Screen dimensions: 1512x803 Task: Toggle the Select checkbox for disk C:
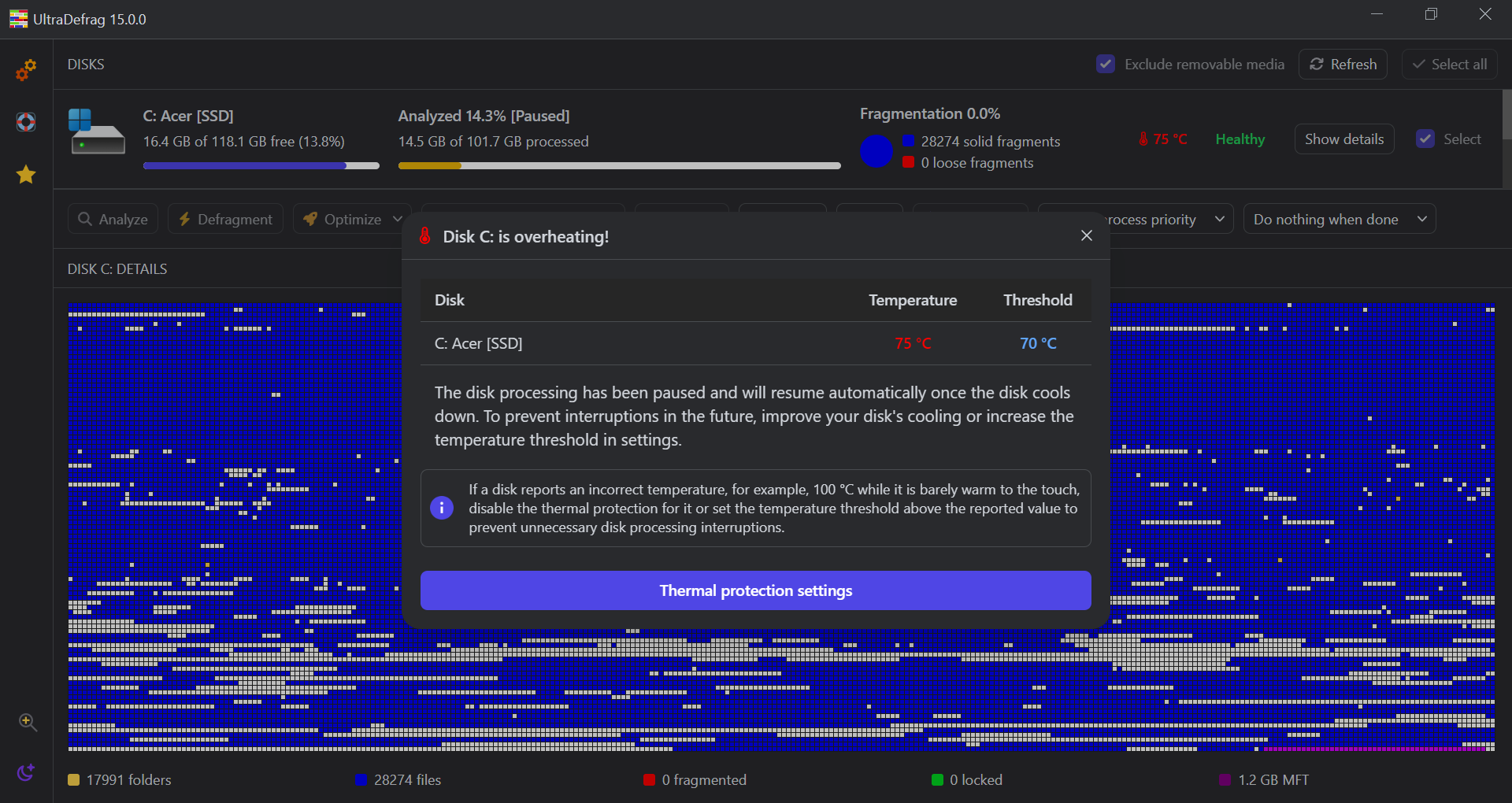click(1425, 139)
